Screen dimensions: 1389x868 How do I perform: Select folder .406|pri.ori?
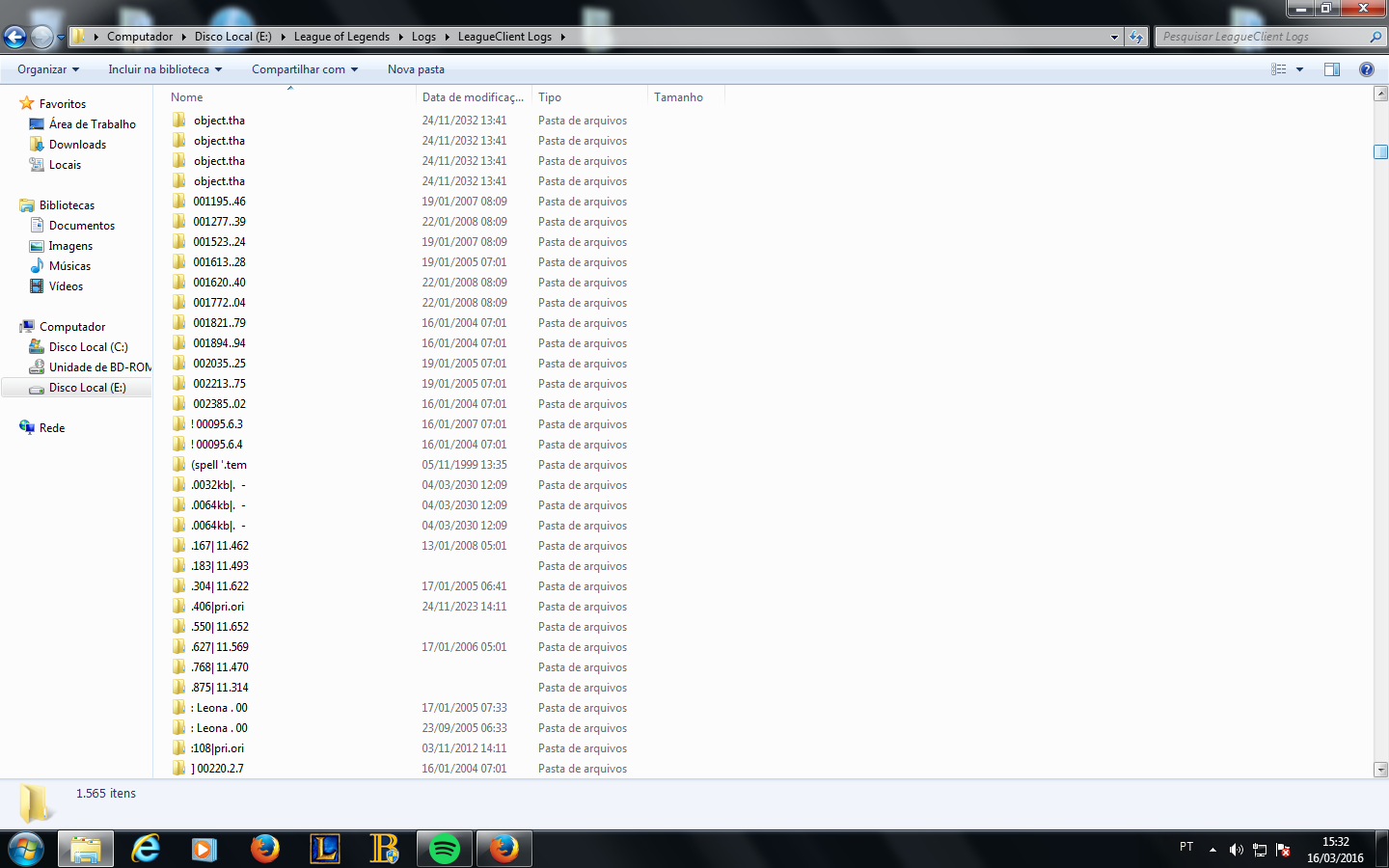click(217, 607)
